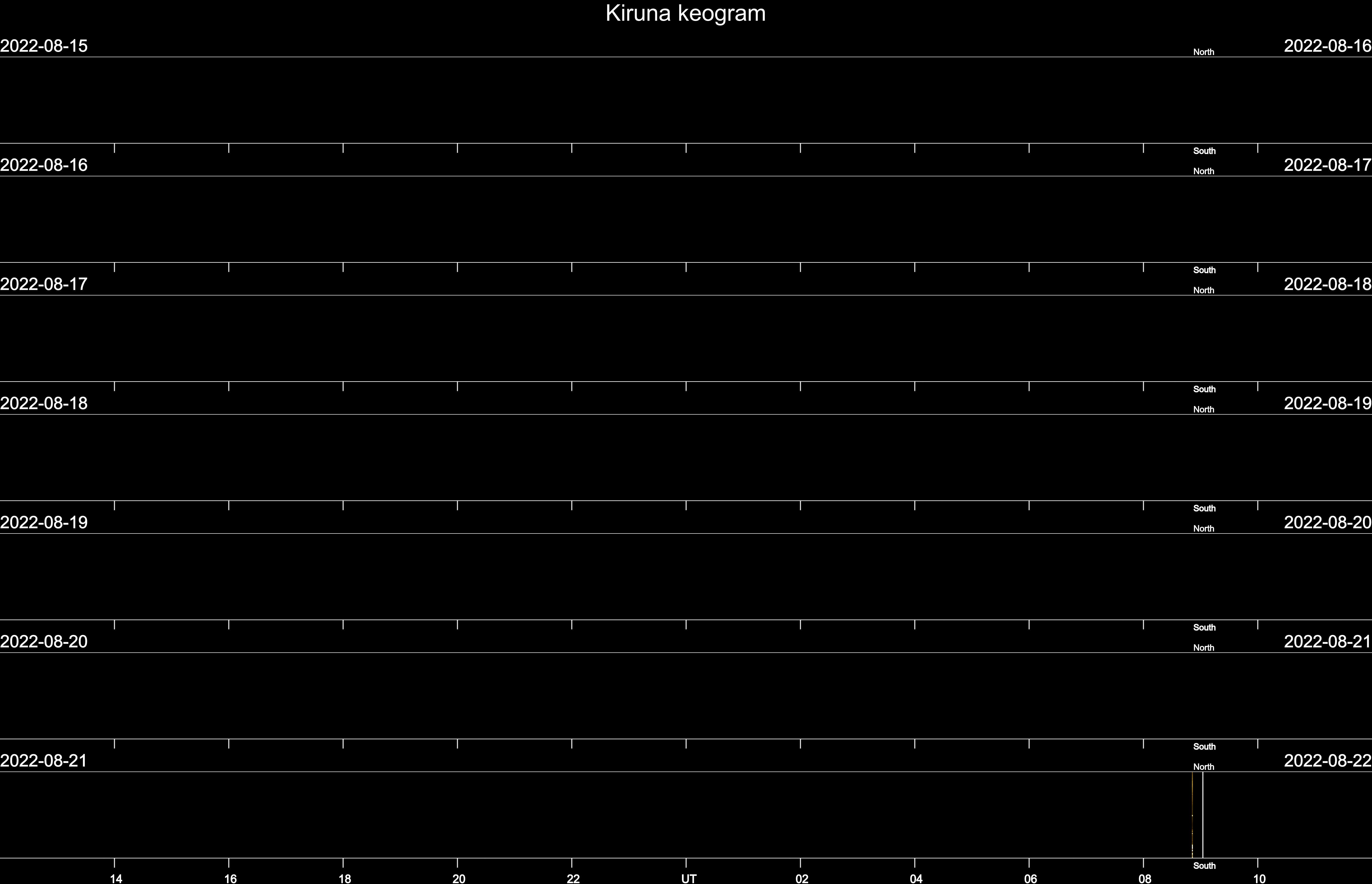Select the 2022-08-15 start date label
Viewport: 1372px width, 884px height.
coord(44,46)
